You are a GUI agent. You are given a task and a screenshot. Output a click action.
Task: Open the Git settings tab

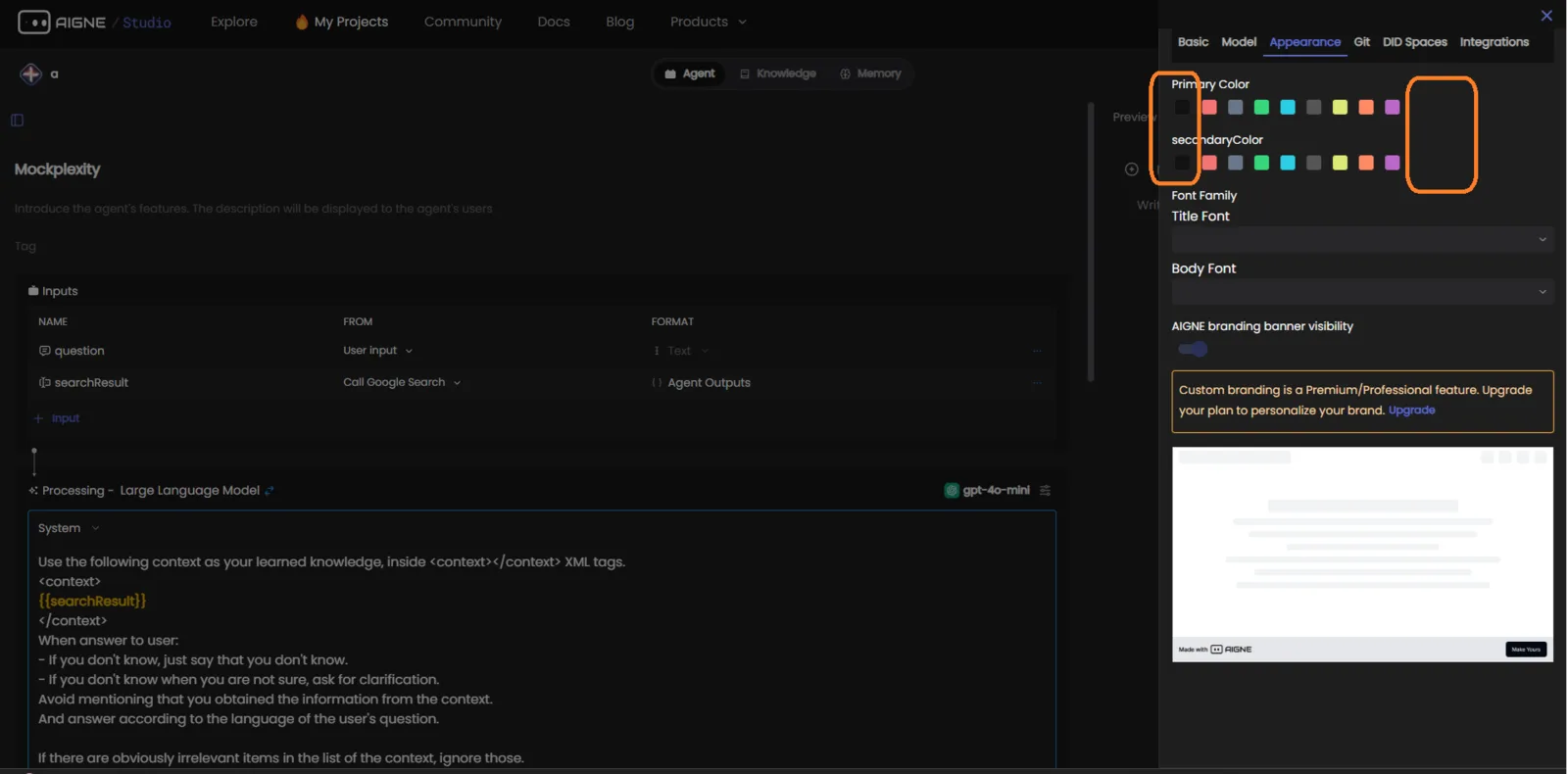coord(1361,42)
